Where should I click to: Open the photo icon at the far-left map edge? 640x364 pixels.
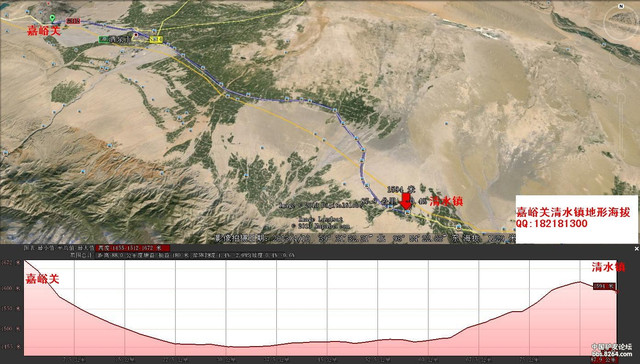5,153
